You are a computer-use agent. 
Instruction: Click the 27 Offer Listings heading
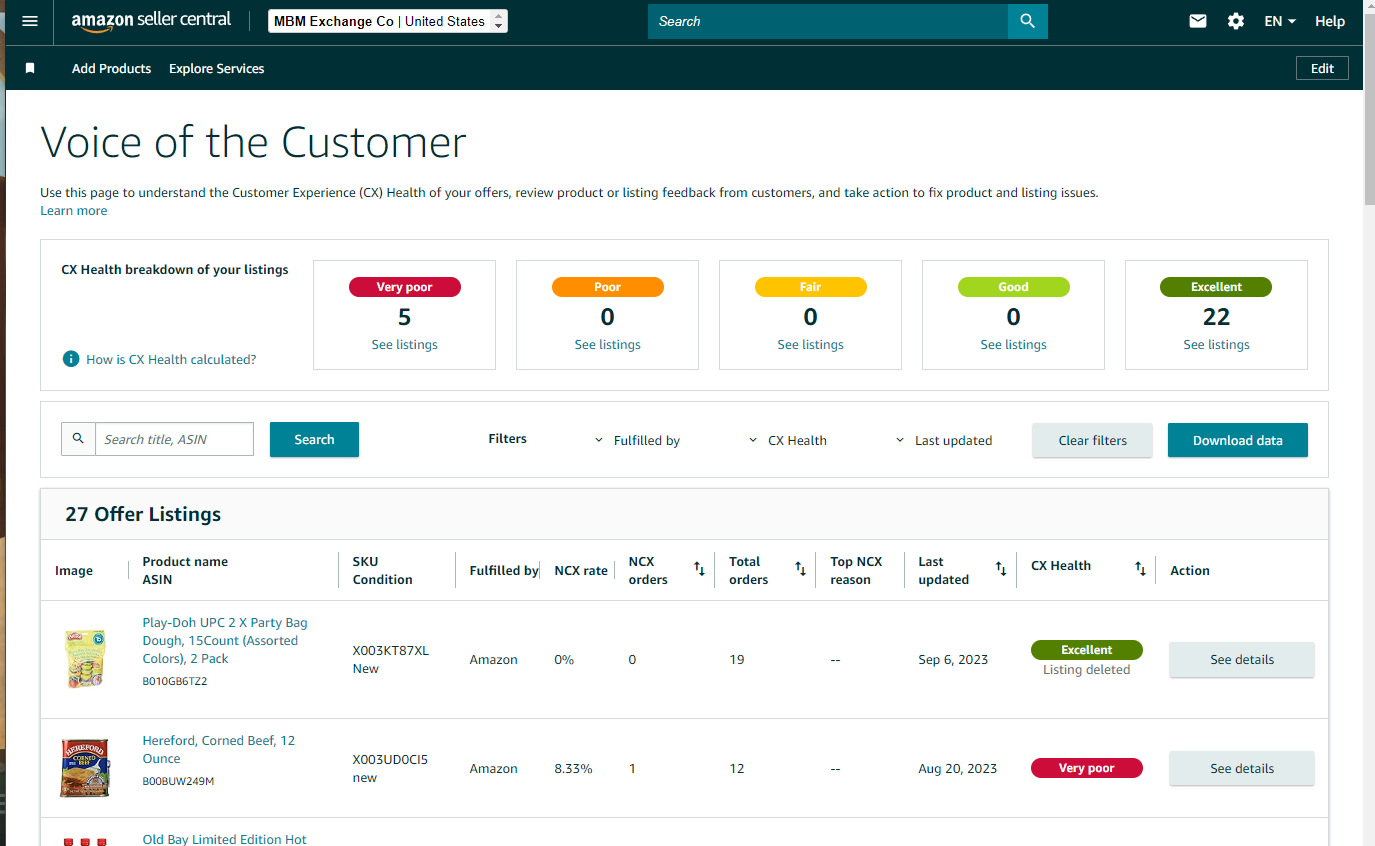[x=143, y=514]
